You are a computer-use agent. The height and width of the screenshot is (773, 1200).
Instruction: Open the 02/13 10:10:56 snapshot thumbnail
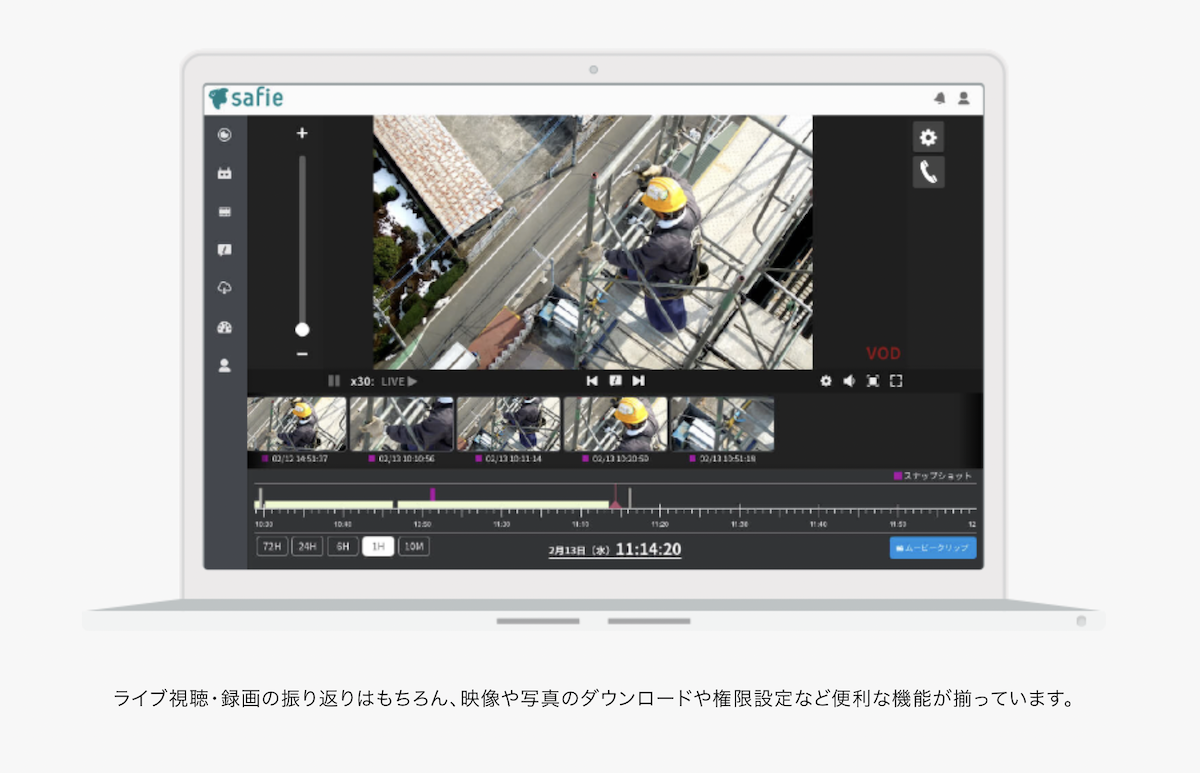click(402, 423)
